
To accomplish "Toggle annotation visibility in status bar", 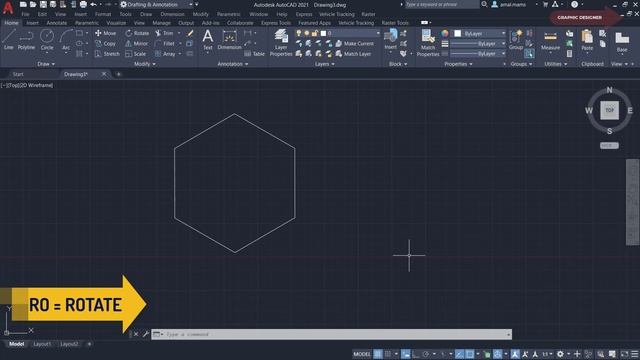I will tap(515, 354).
